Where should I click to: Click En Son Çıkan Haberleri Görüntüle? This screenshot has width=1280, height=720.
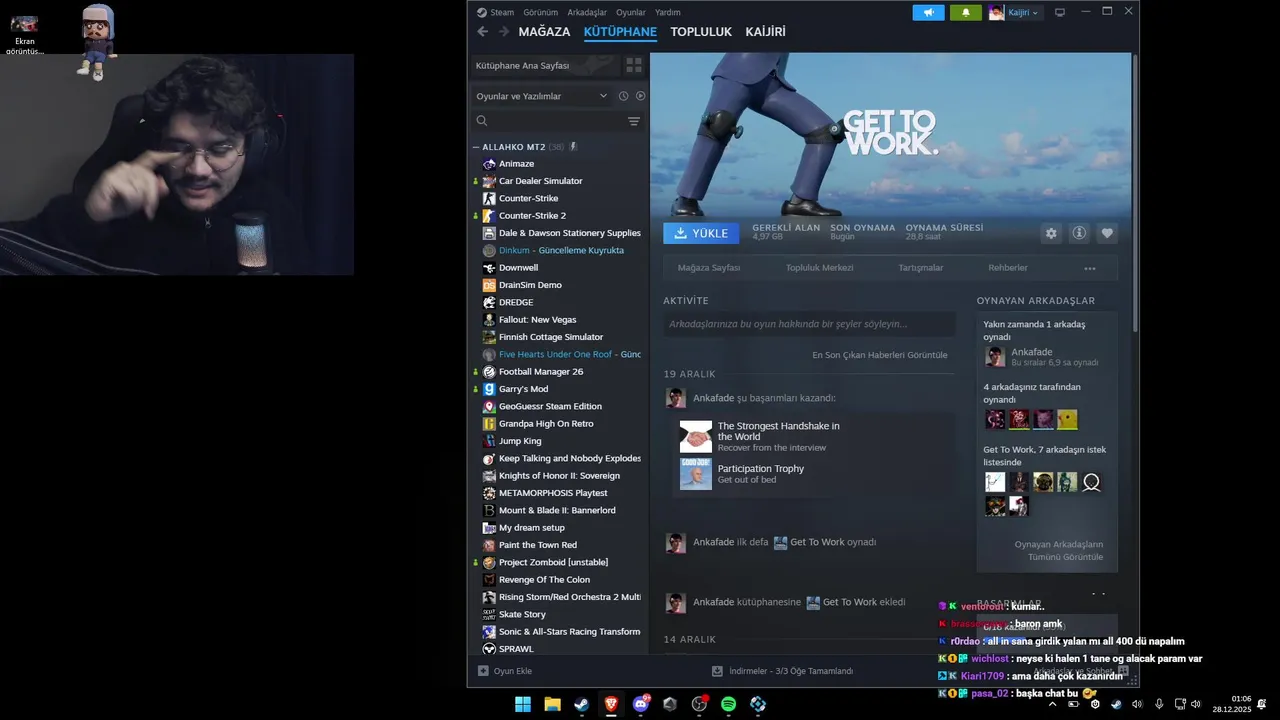tap(880, 355)
